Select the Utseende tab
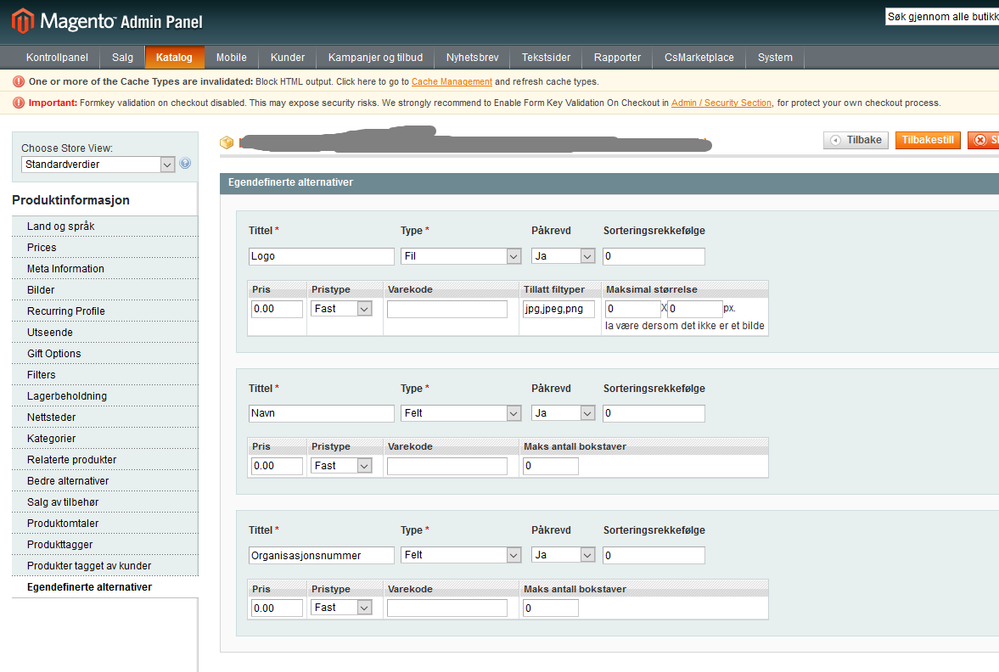The height and width of the screenshot is (672, 999). pos(105,332)
